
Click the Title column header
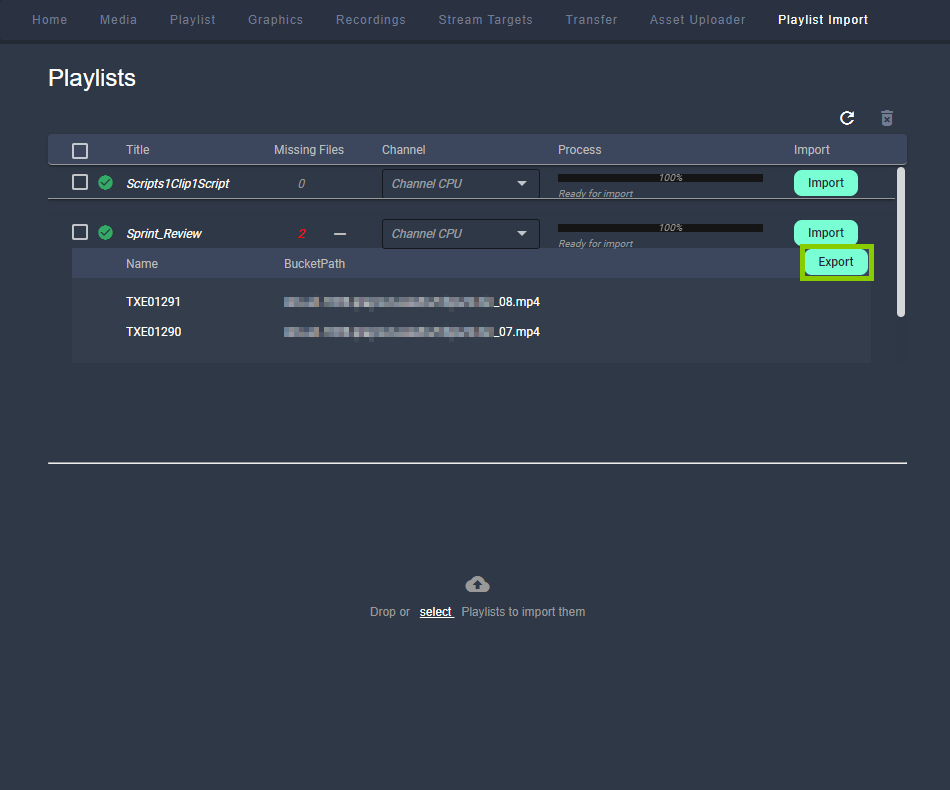click(x=138, y=150)
